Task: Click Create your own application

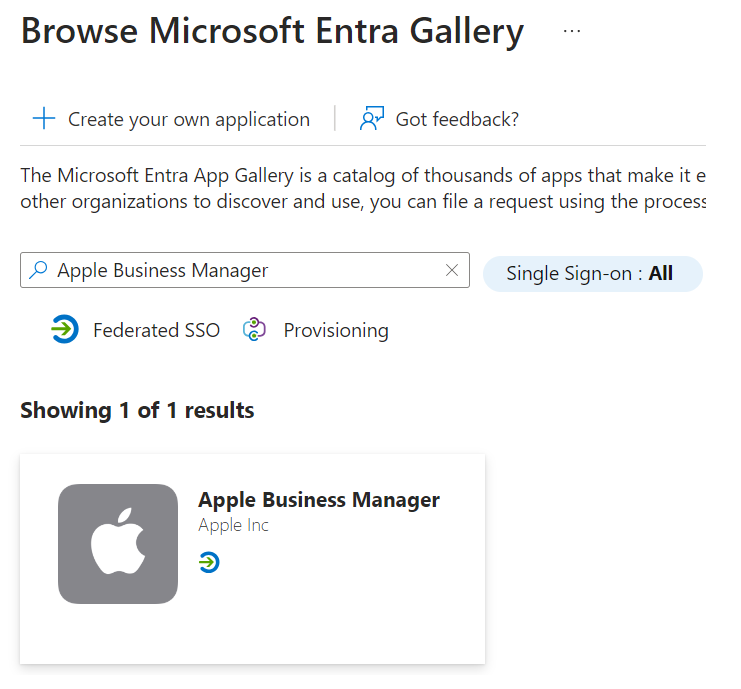Action: click(x=189, y=119)
